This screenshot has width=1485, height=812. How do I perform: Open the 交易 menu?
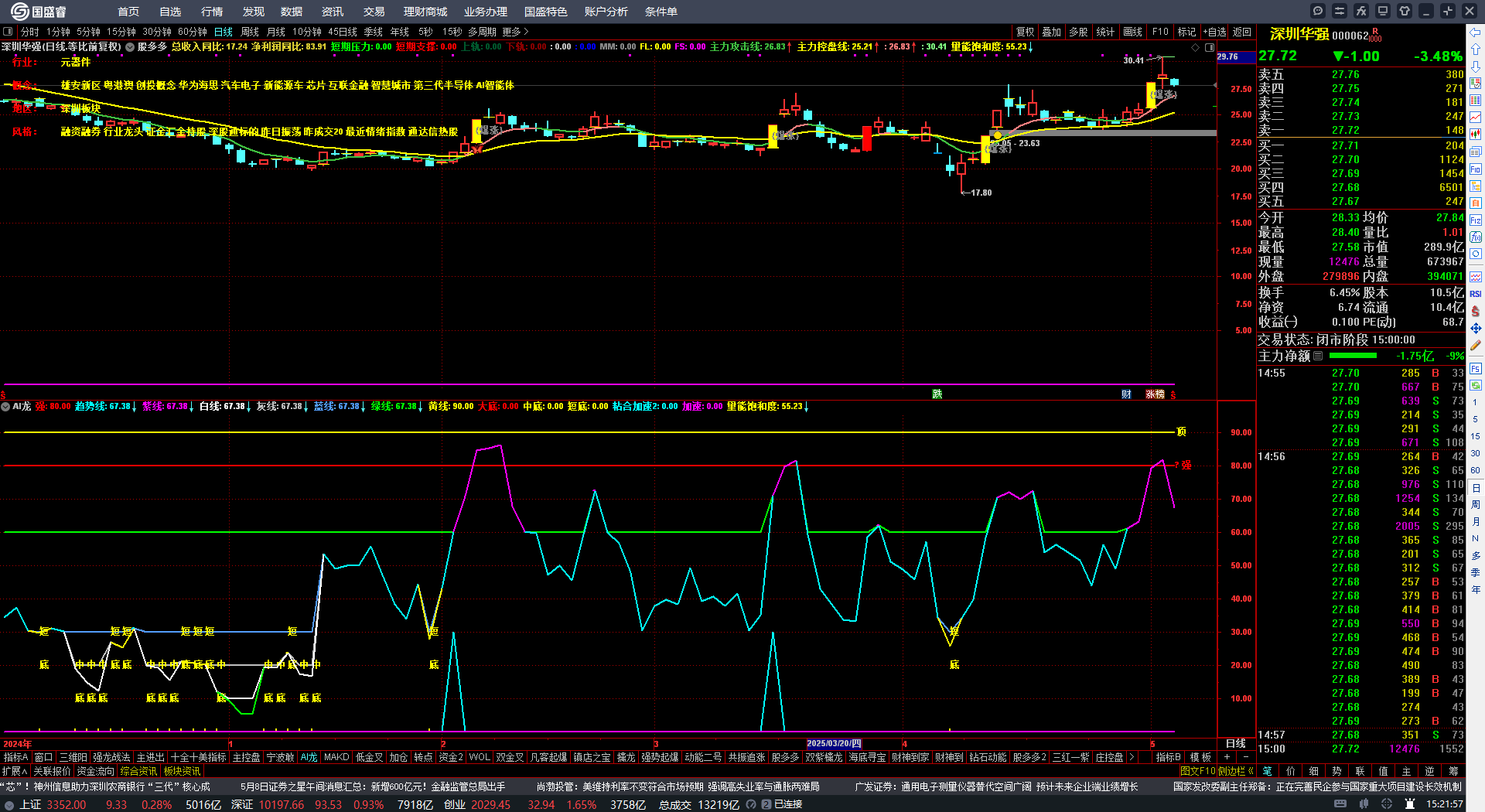click(x=374, y=12)
